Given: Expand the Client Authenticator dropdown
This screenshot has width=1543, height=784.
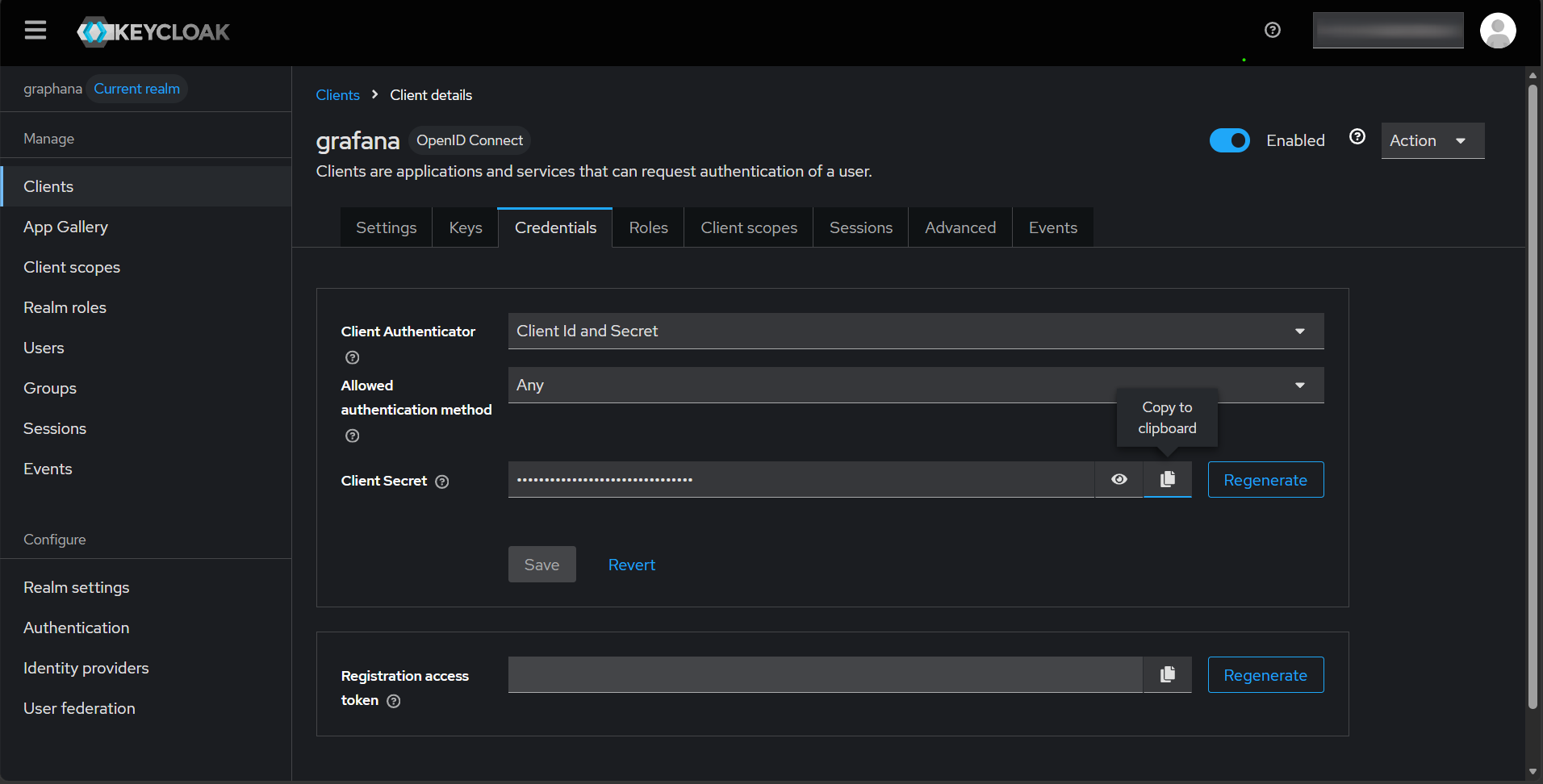Looking at the screenshot, I should tap(916, 331).
